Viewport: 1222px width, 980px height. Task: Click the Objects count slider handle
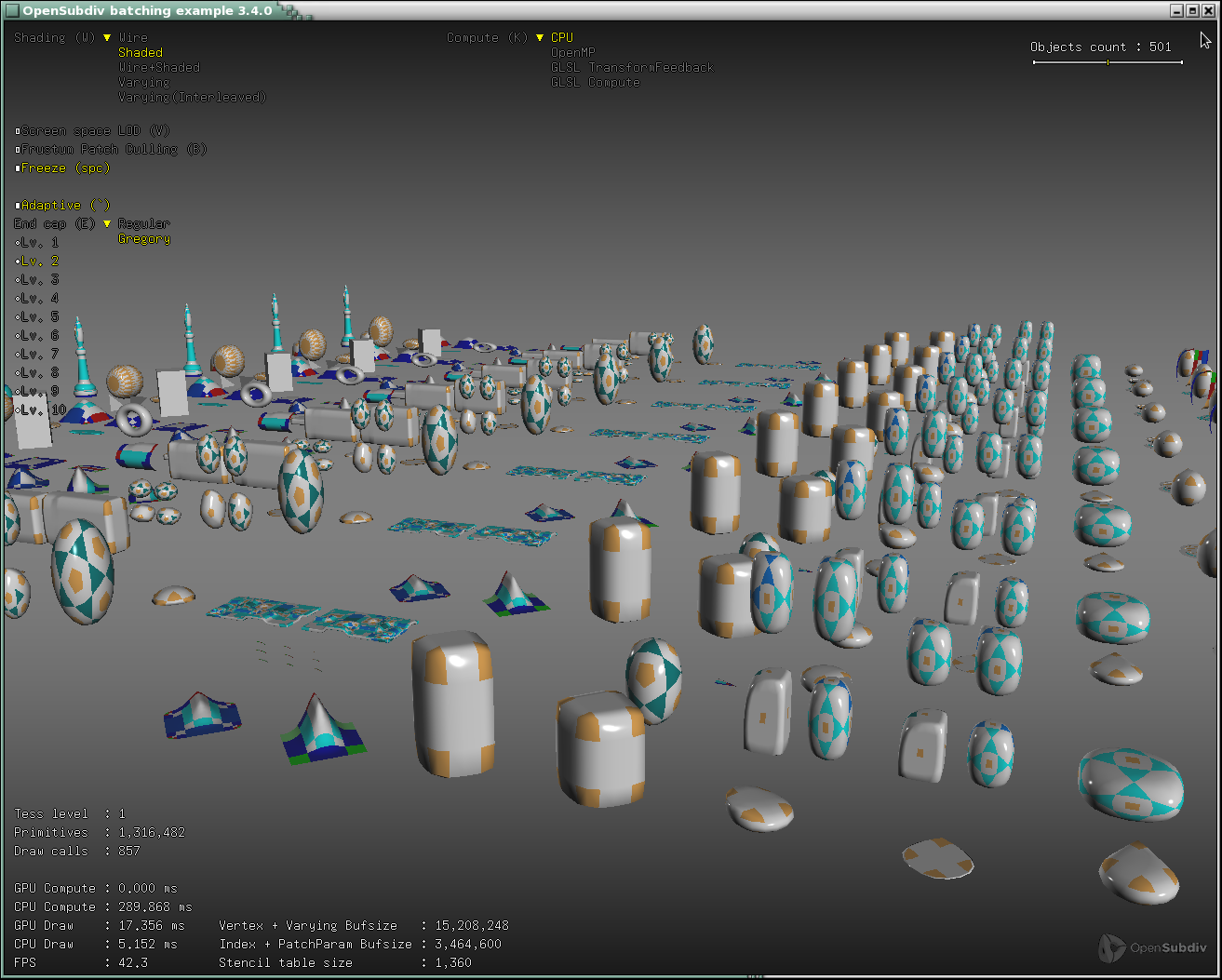point(1108,62)
